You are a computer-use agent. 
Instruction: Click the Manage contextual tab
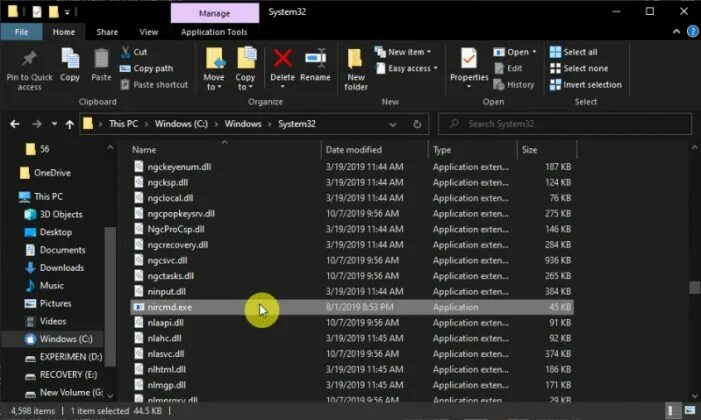pyautogui.click(x=215, y=13)
